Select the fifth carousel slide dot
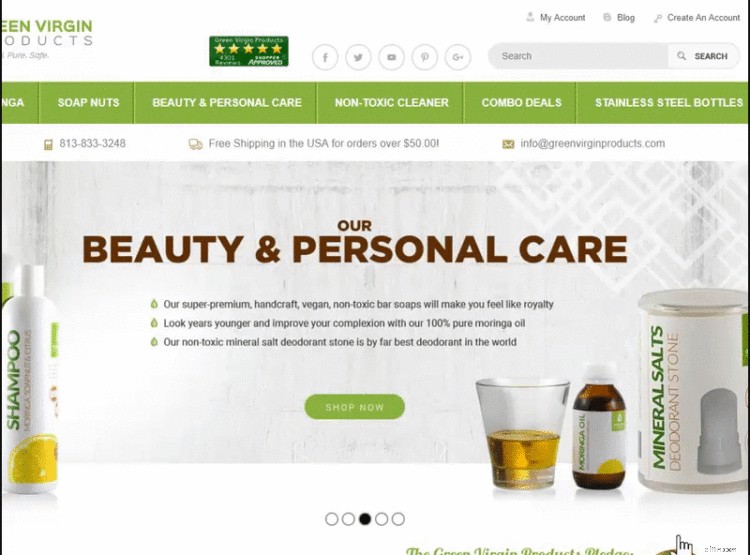The image size is (750, 555). 398,519
